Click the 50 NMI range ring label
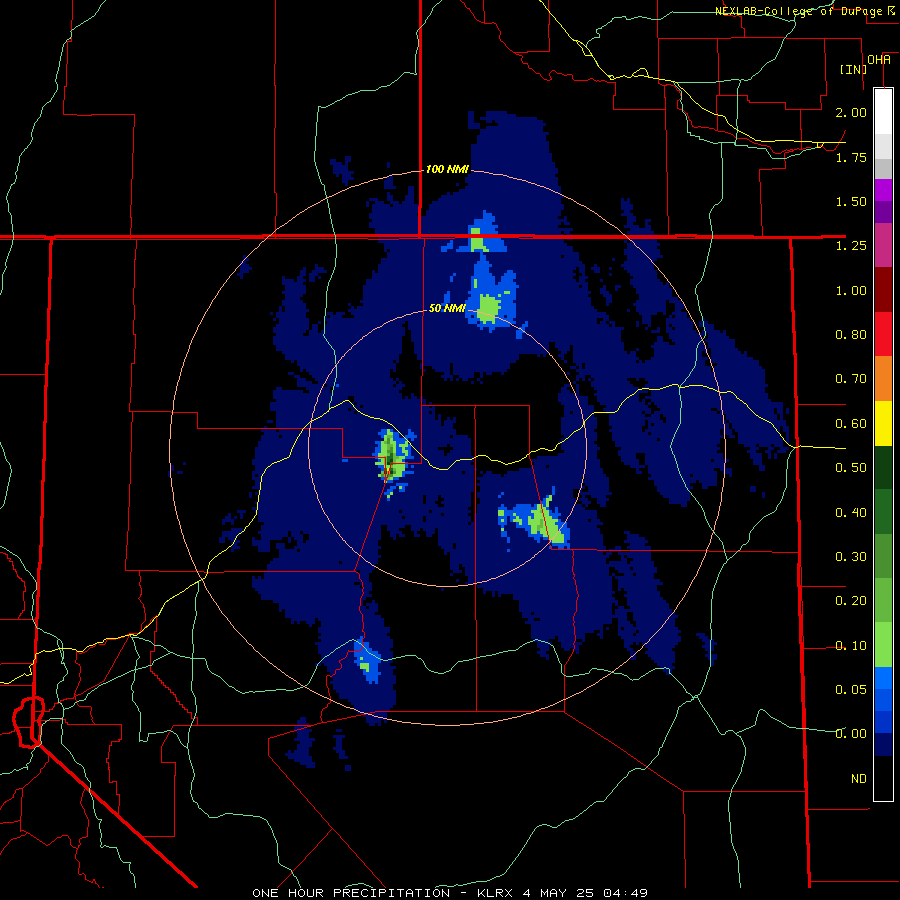900x900 pixels. [x=447, y=308]
